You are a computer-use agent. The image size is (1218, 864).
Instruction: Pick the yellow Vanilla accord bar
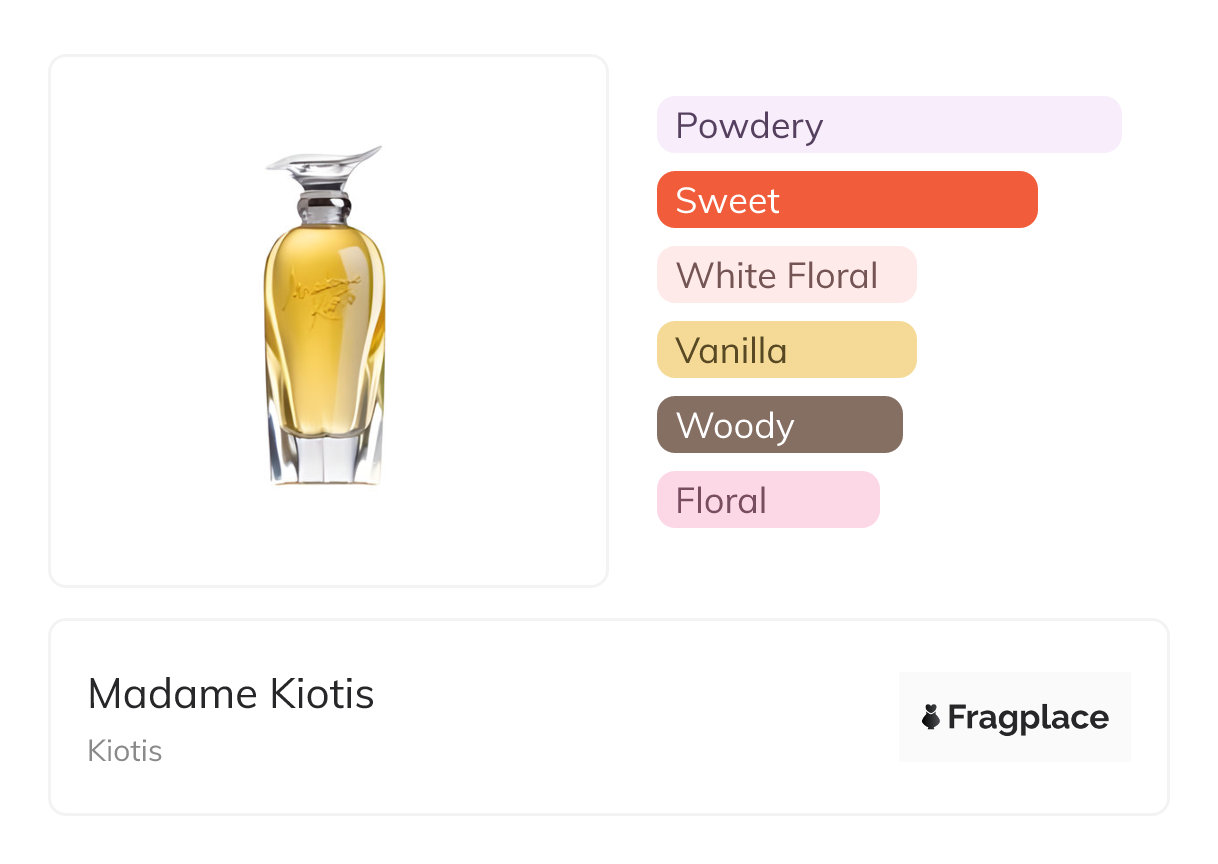click(786, 350)
